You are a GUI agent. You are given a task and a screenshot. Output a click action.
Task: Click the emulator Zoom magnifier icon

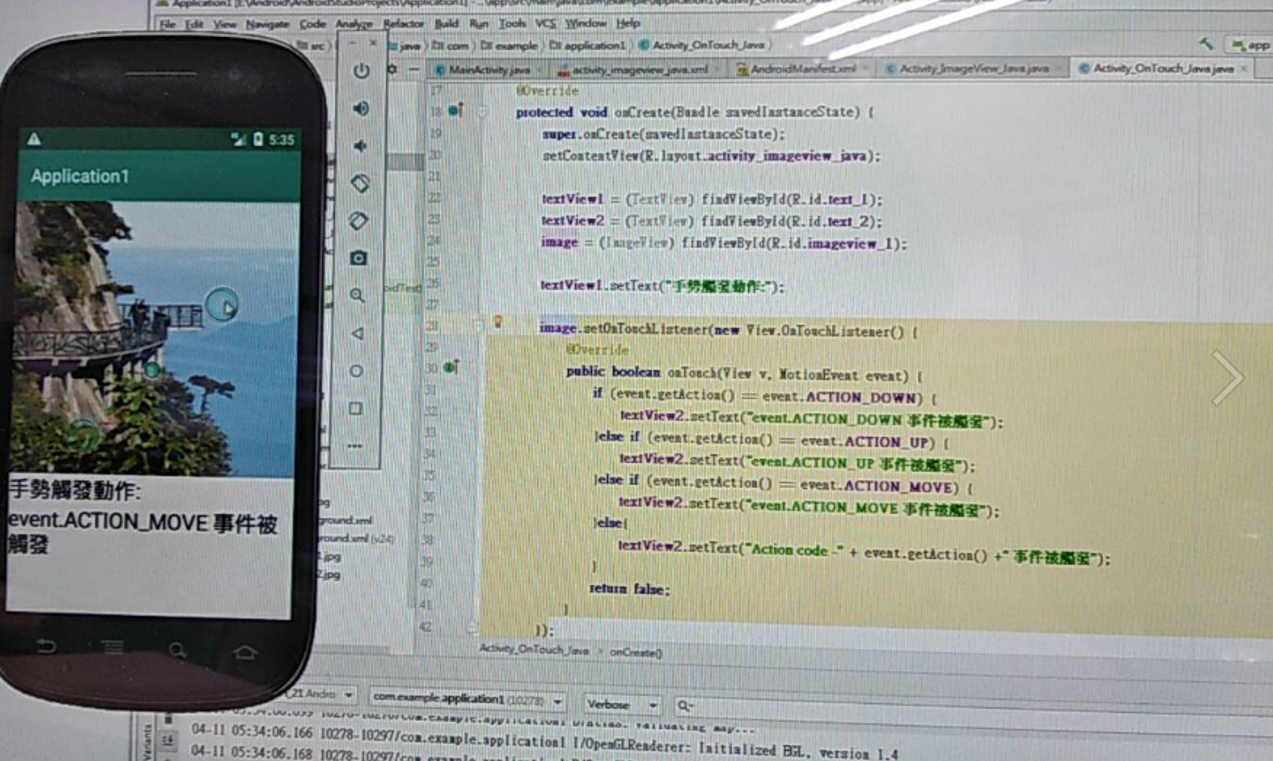(x=358, y=296)
